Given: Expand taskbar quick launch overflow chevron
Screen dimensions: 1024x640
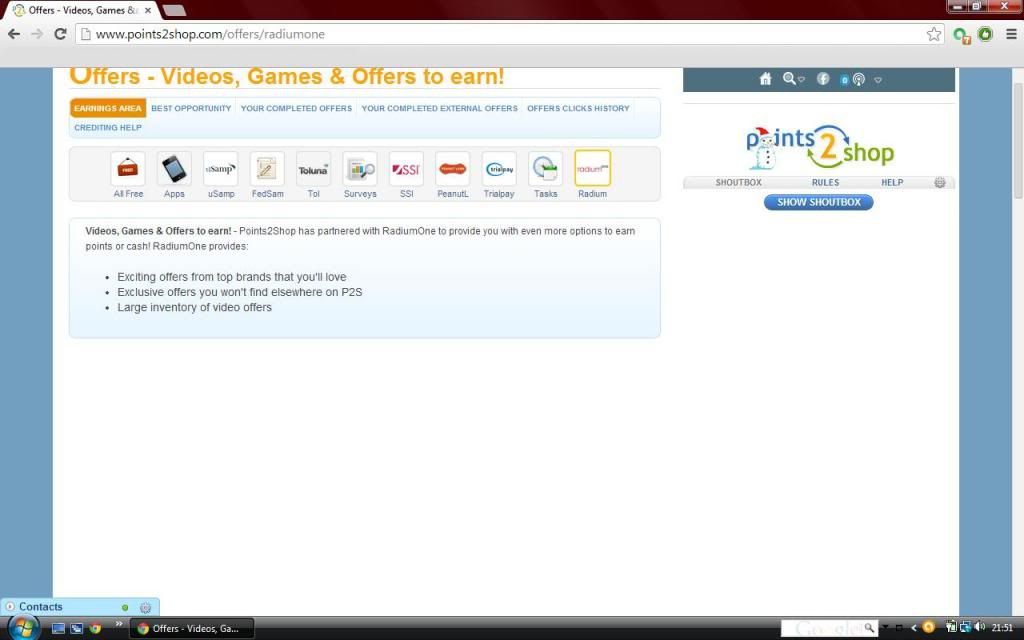Looking at the screenshot, I should coord(120,624).
